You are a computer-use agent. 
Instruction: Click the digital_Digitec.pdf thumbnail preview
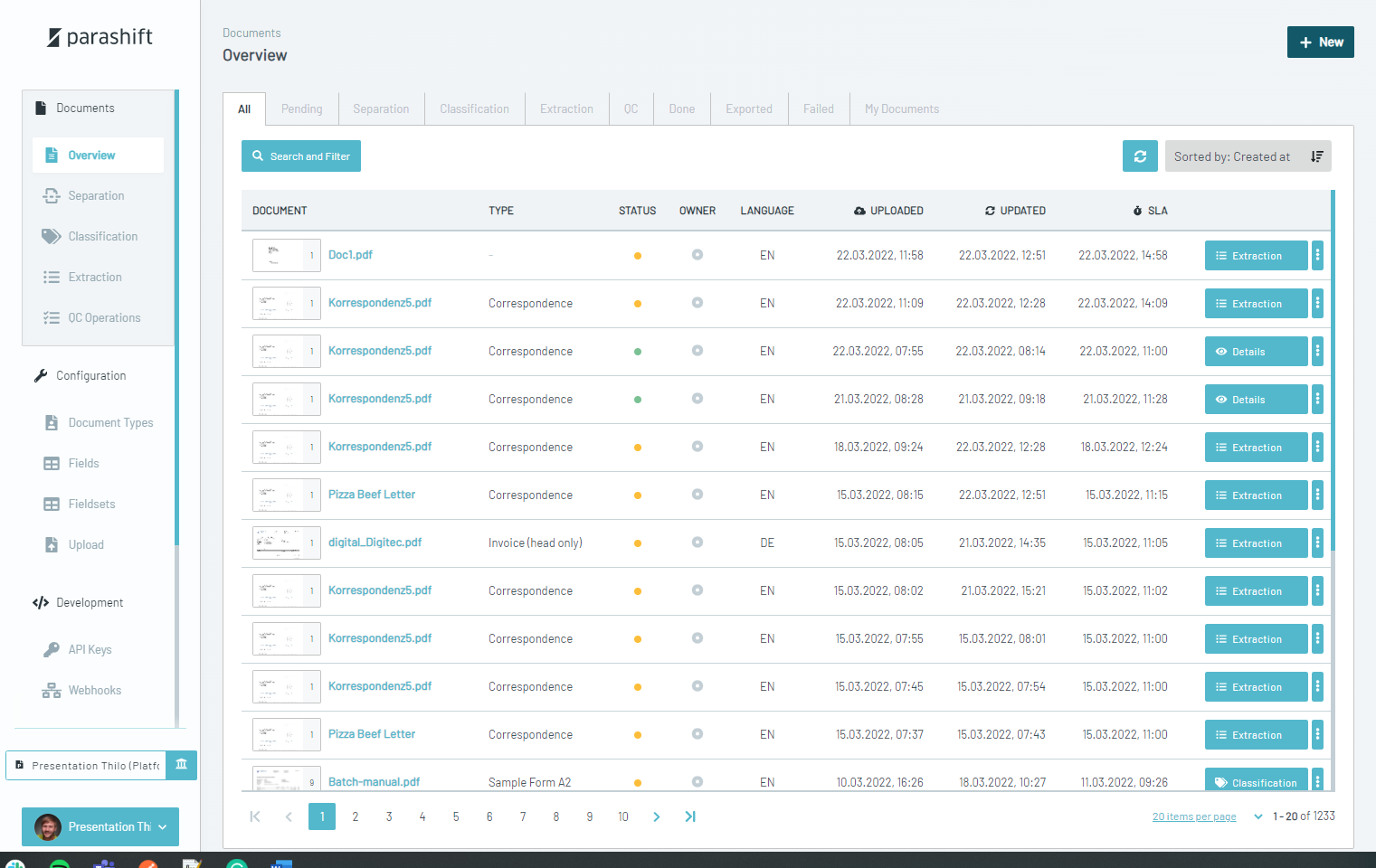pos(286,543)
